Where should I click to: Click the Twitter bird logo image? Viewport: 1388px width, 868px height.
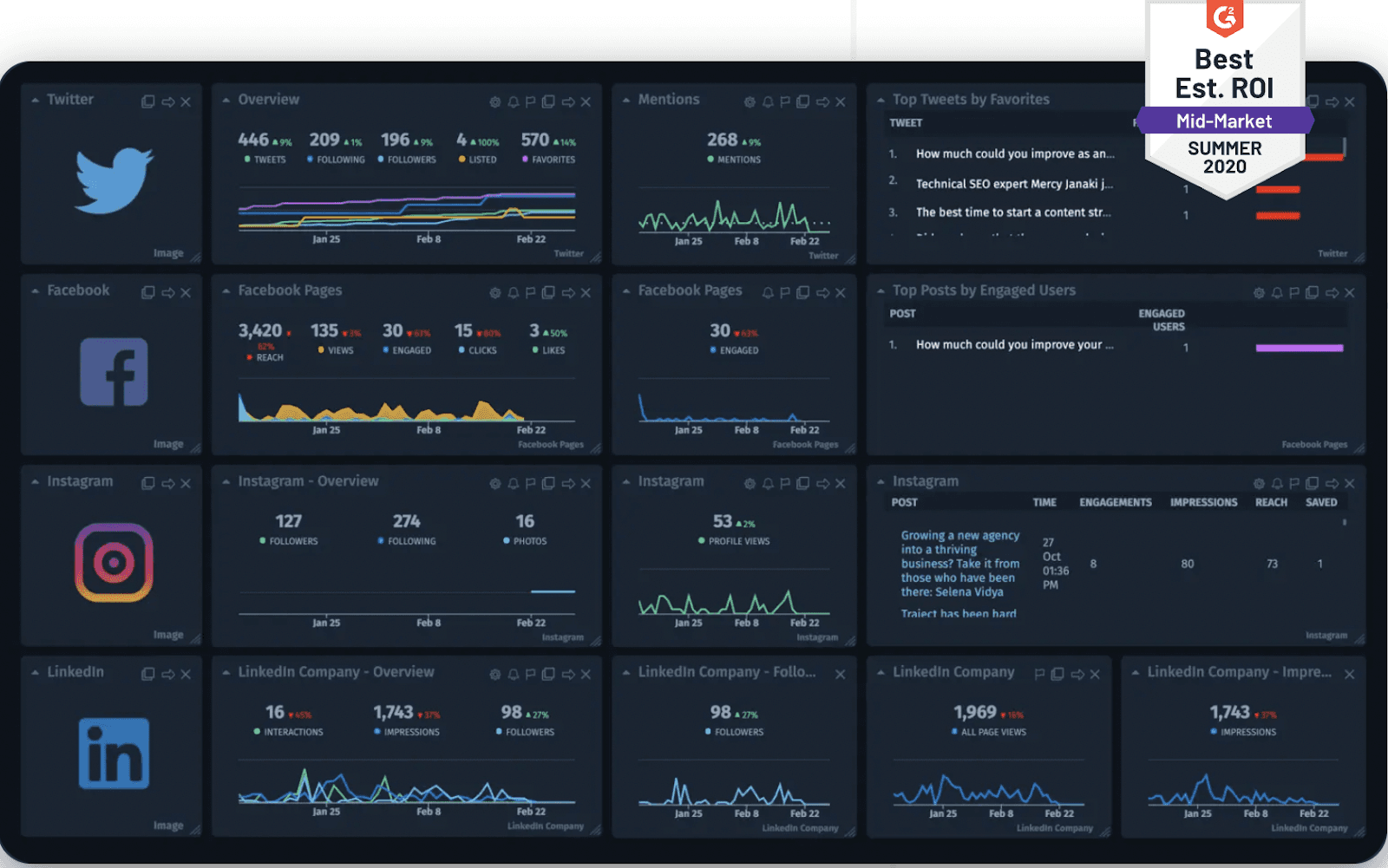pos(114,180)
